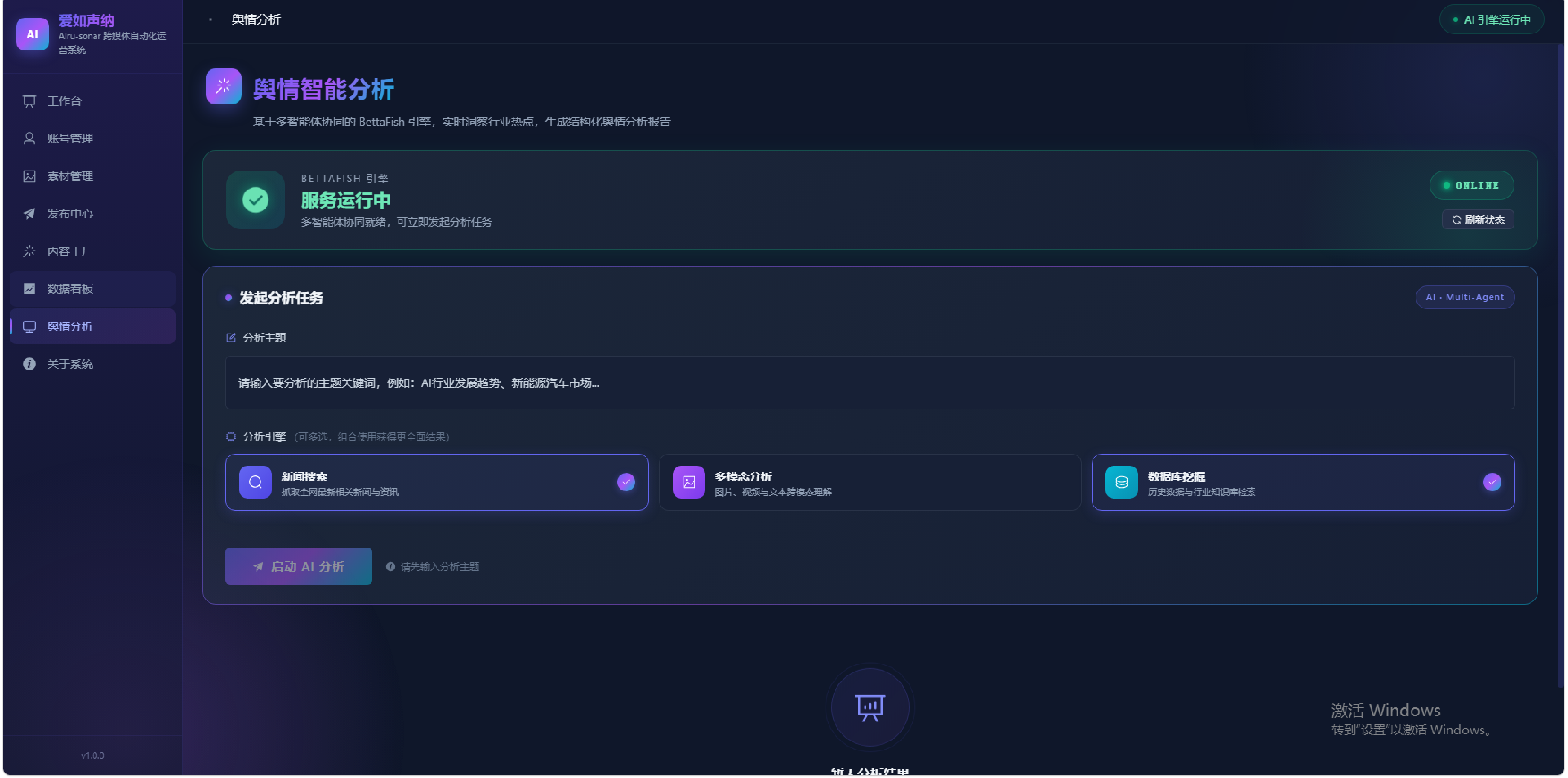Click the green service-running check icon

(x=255, y=200)
